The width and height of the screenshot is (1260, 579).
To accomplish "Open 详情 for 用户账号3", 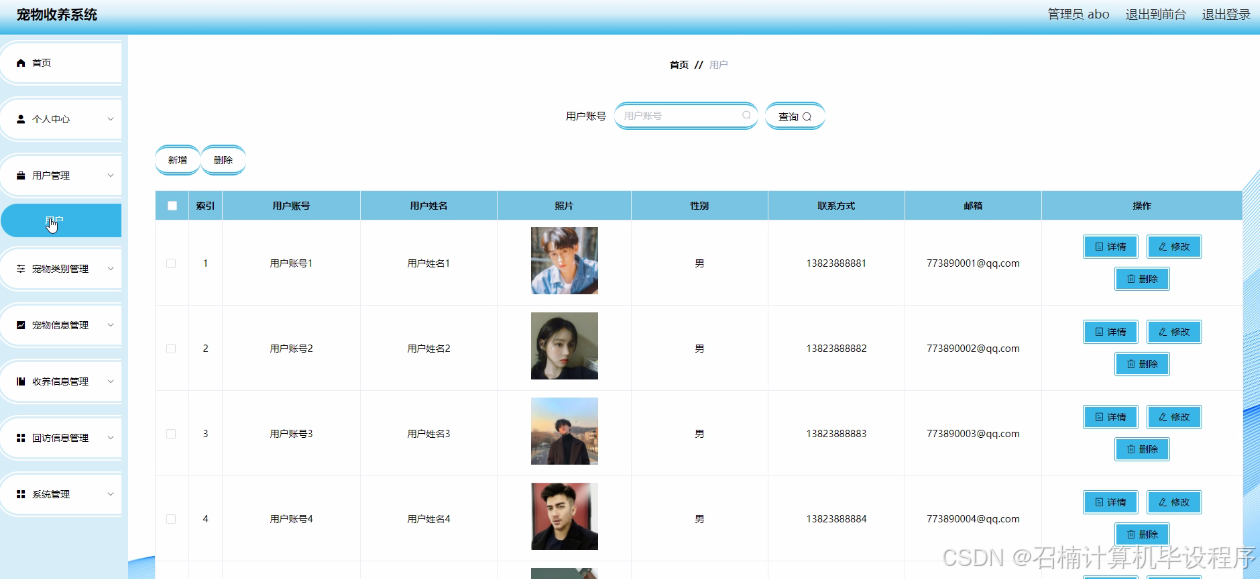I will (x=1111, y=417).
